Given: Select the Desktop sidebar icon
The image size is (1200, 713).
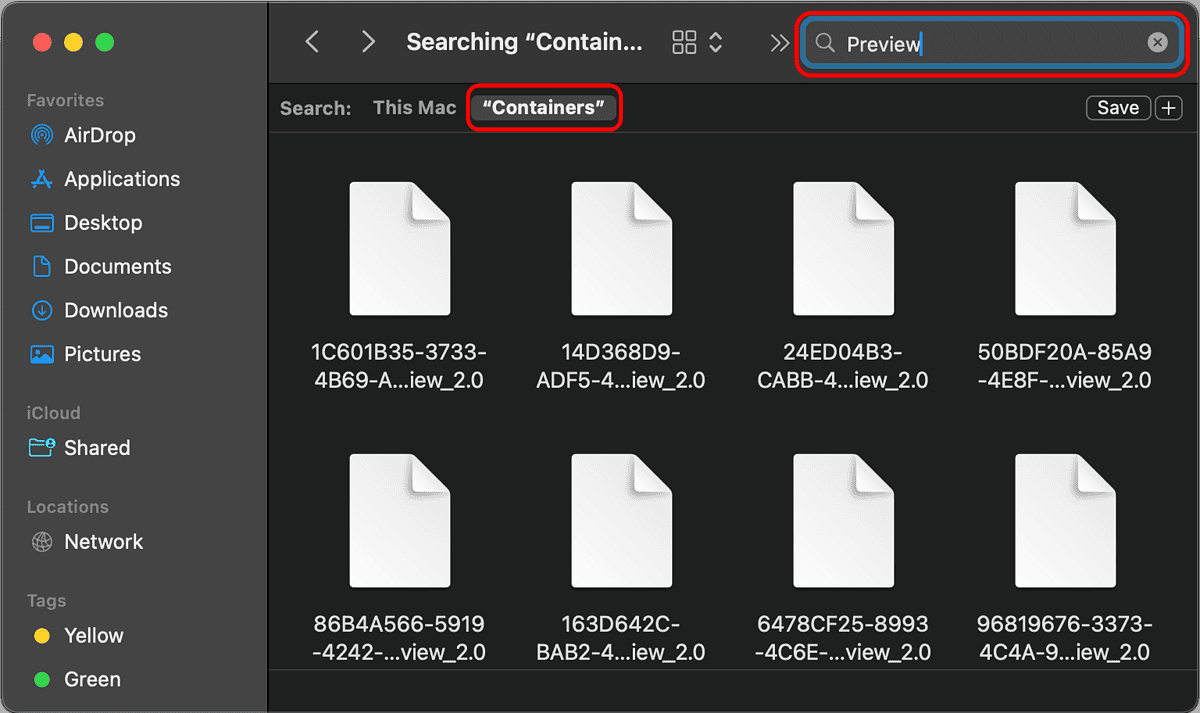Looking at the screenshot, I should [x=42, y=223].
